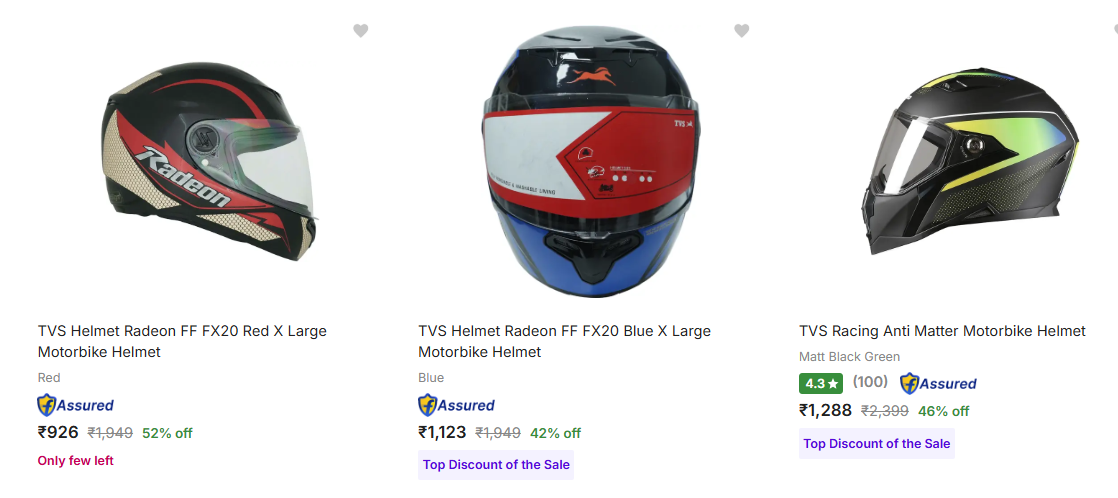This screenshot has height=498, width=1118.
Task: Click Assured badge under the Red helmet
Action: [76, 405]
